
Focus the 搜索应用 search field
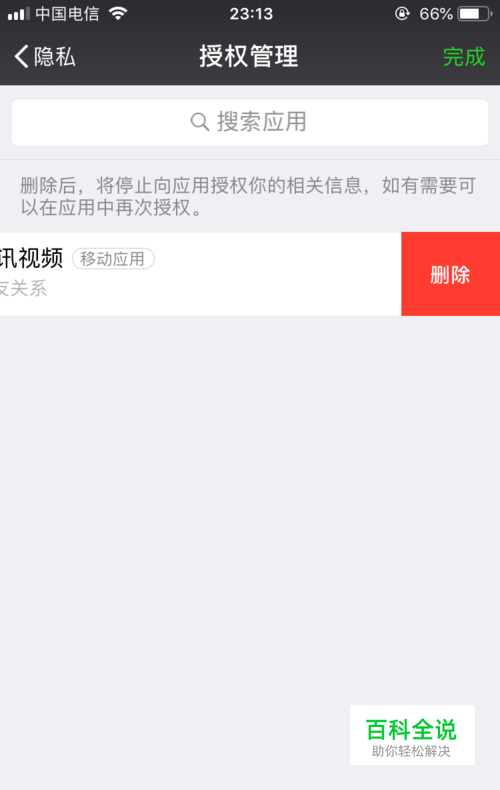(250, 122)
